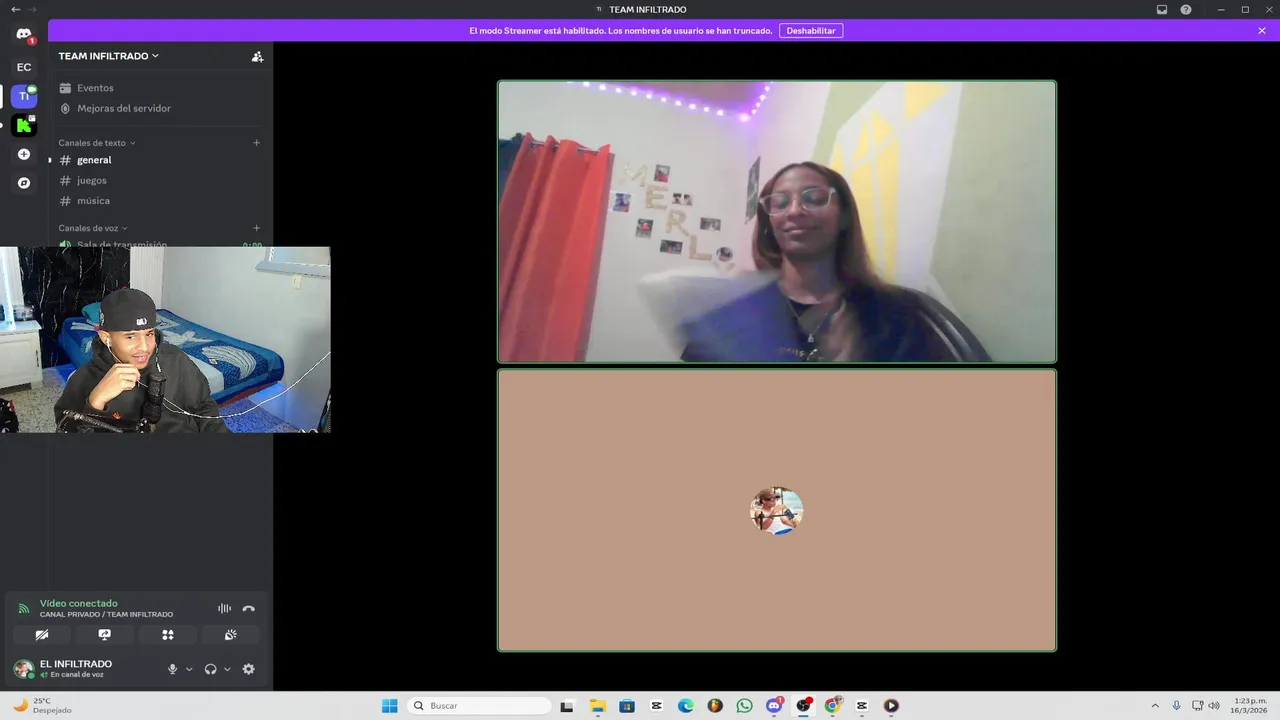Open the taskbar clock and date
The width and height of the screenshot is (1280, 720).
pyautogui.click(x=1250, y=706)
